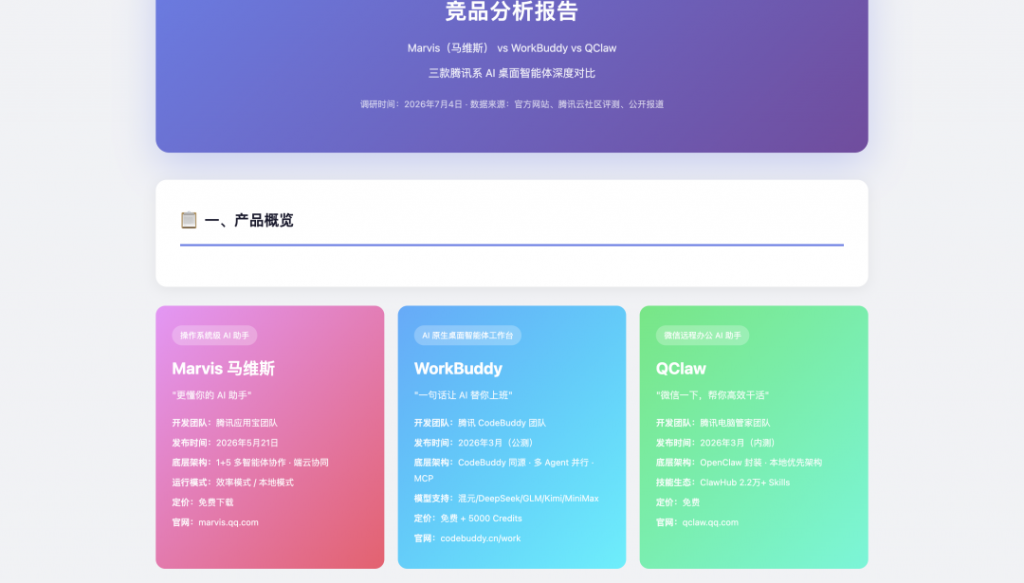Click the 微信远程办公 AI 助手 tag
Screen dimensions: 1024x583
(703, 336)
